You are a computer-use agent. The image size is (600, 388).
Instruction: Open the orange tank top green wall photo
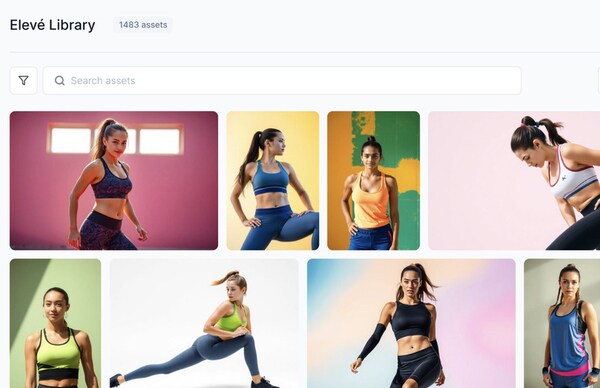click(x=373, y=181)
